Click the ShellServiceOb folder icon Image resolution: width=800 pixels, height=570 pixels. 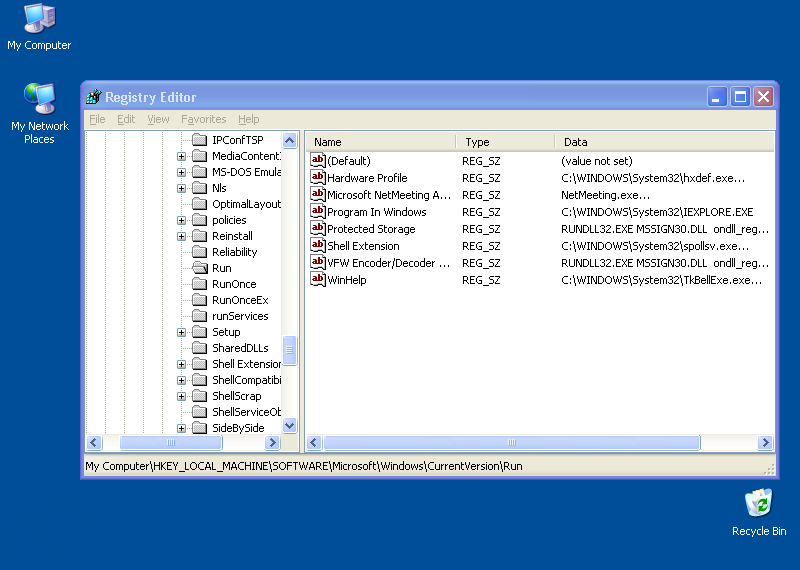tap(199, 412)
